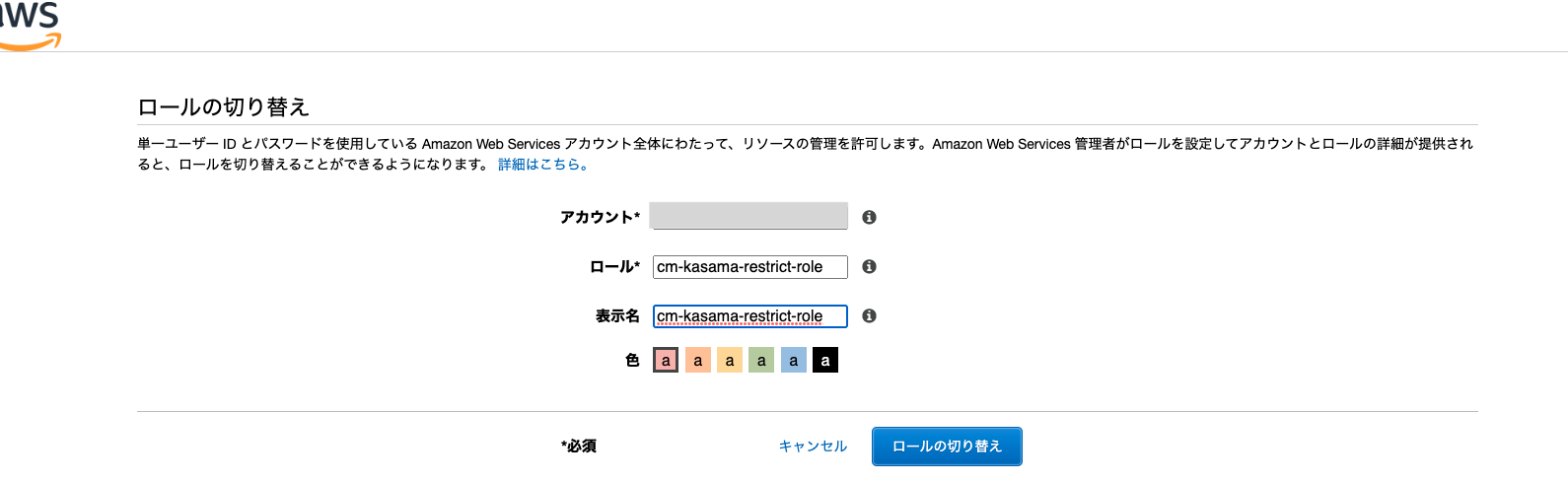The image size is (1568, 482).
Task: Click the ロールの切り替え page heading
Action: [224, 106]
